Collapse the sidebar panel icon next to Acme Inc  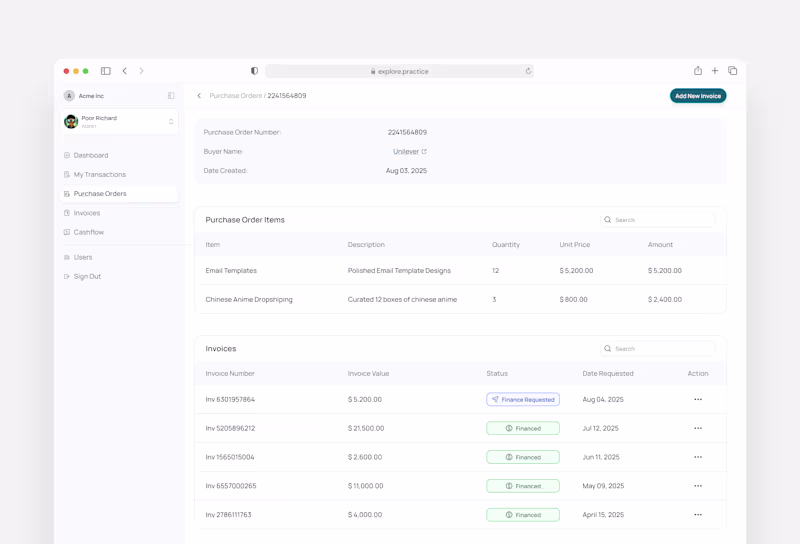click(171, 95)
